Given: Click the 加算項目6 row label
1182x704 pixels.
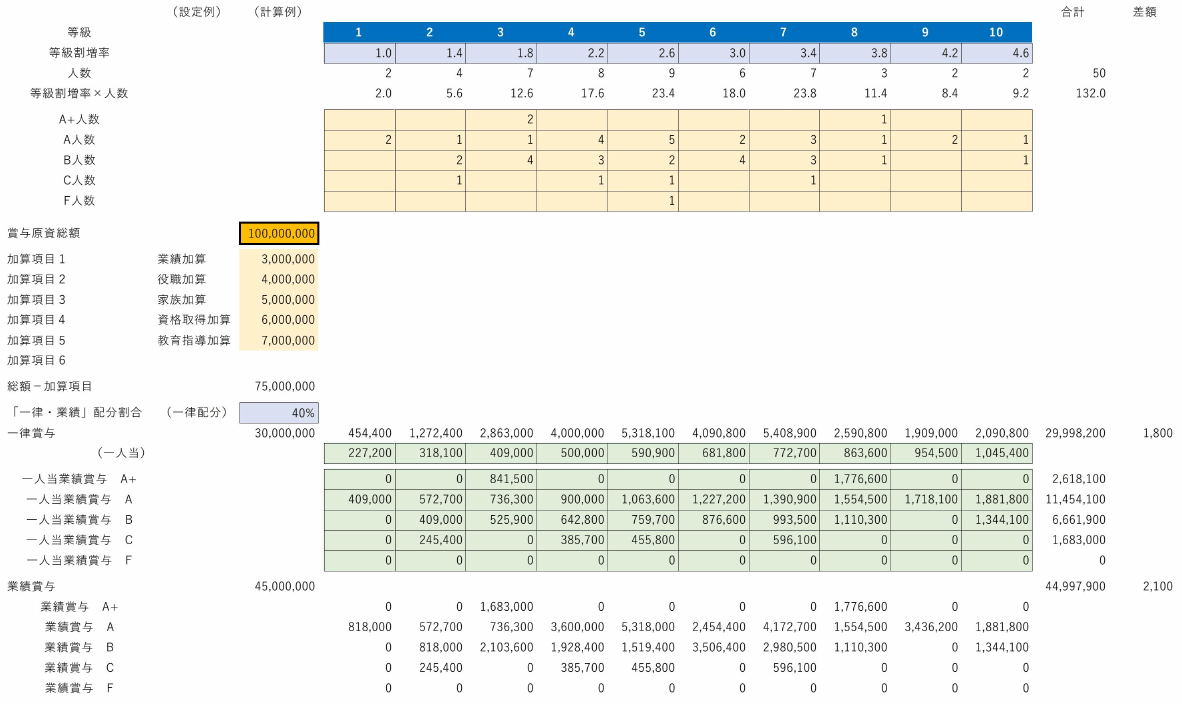Looking at the screenshot, I should point(36,360).
